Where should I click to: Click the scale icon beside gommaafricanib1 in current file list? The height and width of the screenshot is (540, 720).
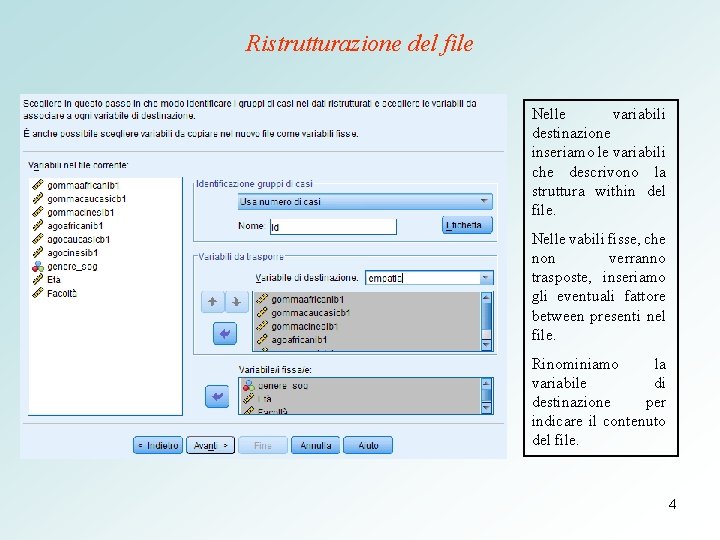pos(38,185)
